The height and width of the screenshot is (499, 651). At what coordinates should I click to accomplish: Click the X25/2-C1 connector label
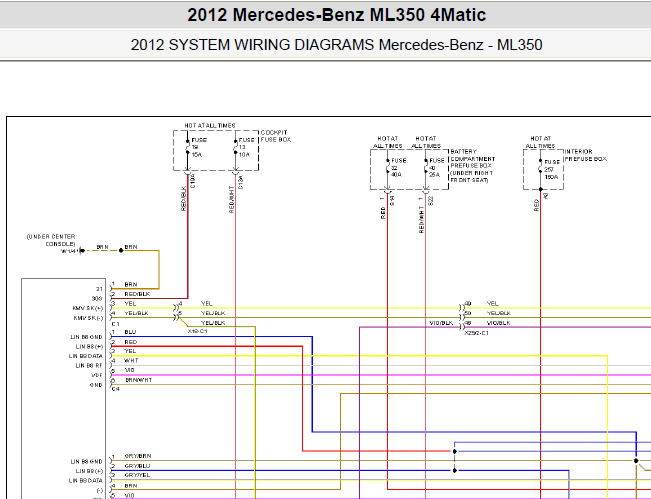coord(476,333)
